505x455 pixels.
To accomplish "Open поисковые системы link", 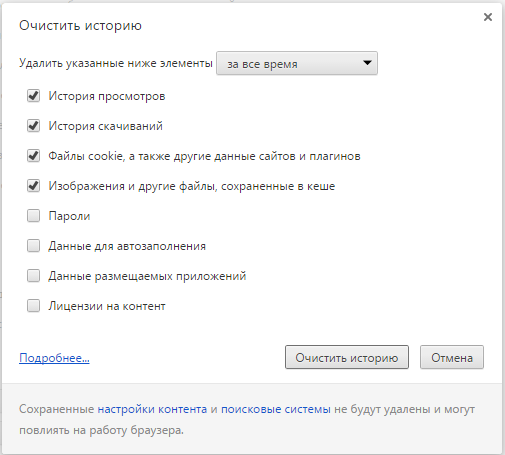I will click(x=276, y=409).
